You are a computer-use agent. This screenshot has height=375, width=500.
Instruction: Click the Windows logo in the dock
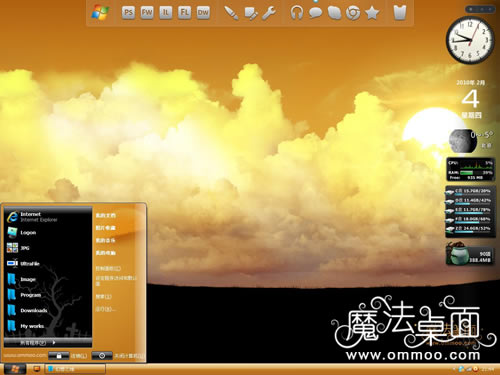click(x=100, y=13)
